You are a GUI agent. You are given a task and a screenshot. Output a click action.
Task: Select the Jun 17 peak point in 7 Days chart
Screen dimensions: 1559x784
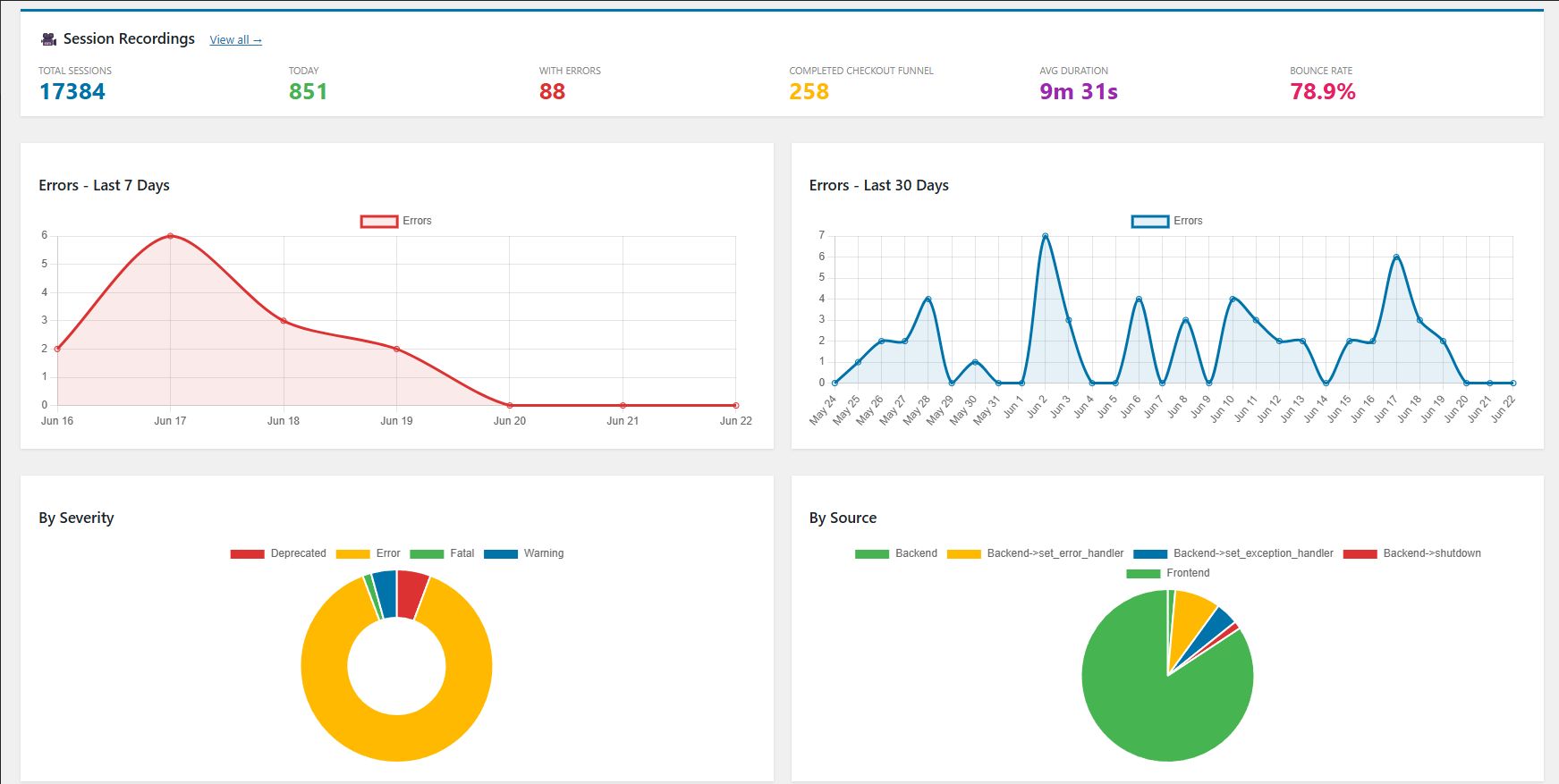point(170,236)
